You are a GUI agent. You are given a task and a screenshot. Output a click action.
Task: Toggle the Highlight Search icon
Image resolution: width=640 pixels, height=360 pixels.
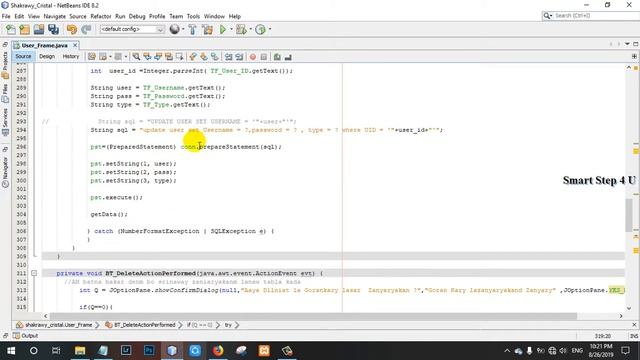[168, 57]
